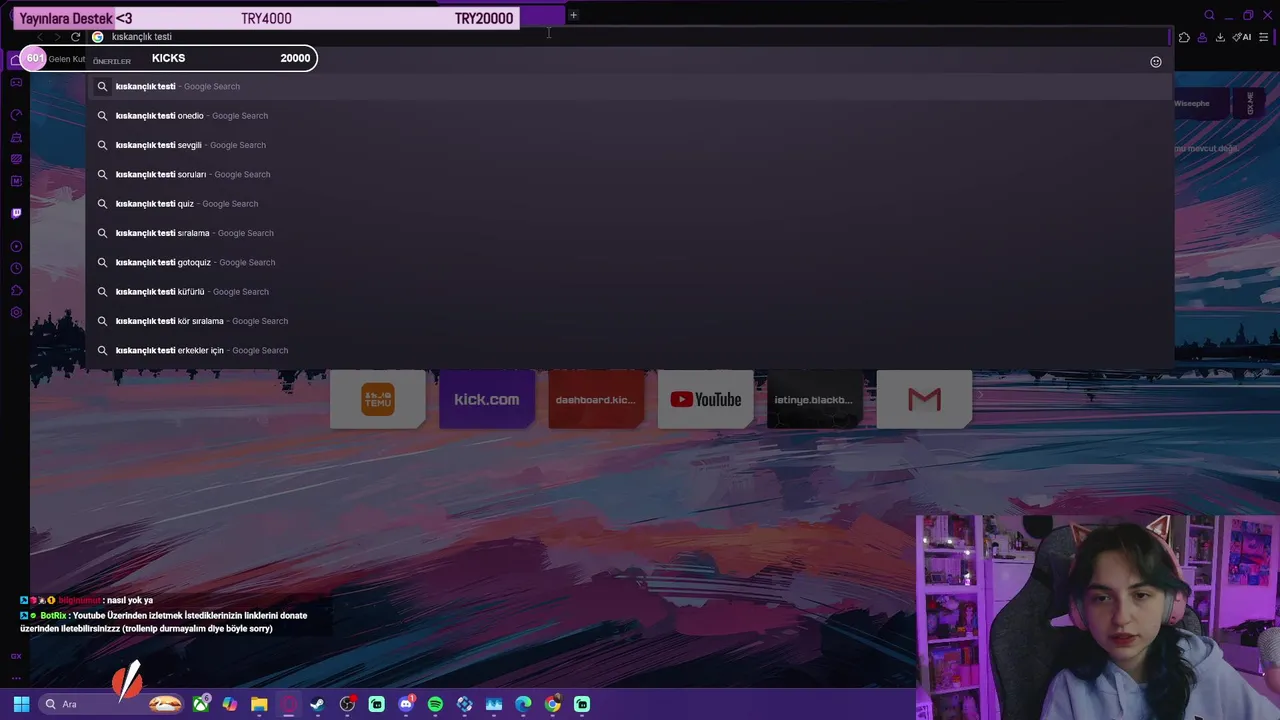Open the GX Control speedometer sidebar icon

pos(16,115)
